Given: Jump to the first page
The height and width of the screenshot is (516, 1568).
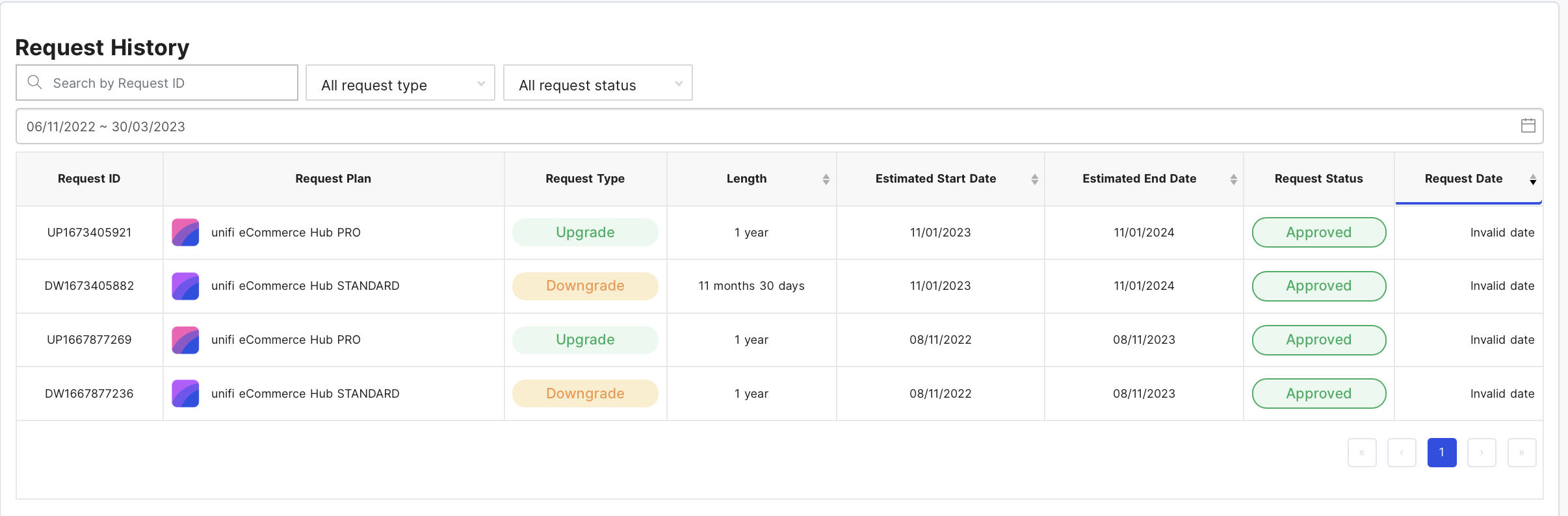Looking at the screenshot, I should [1362, 452].
